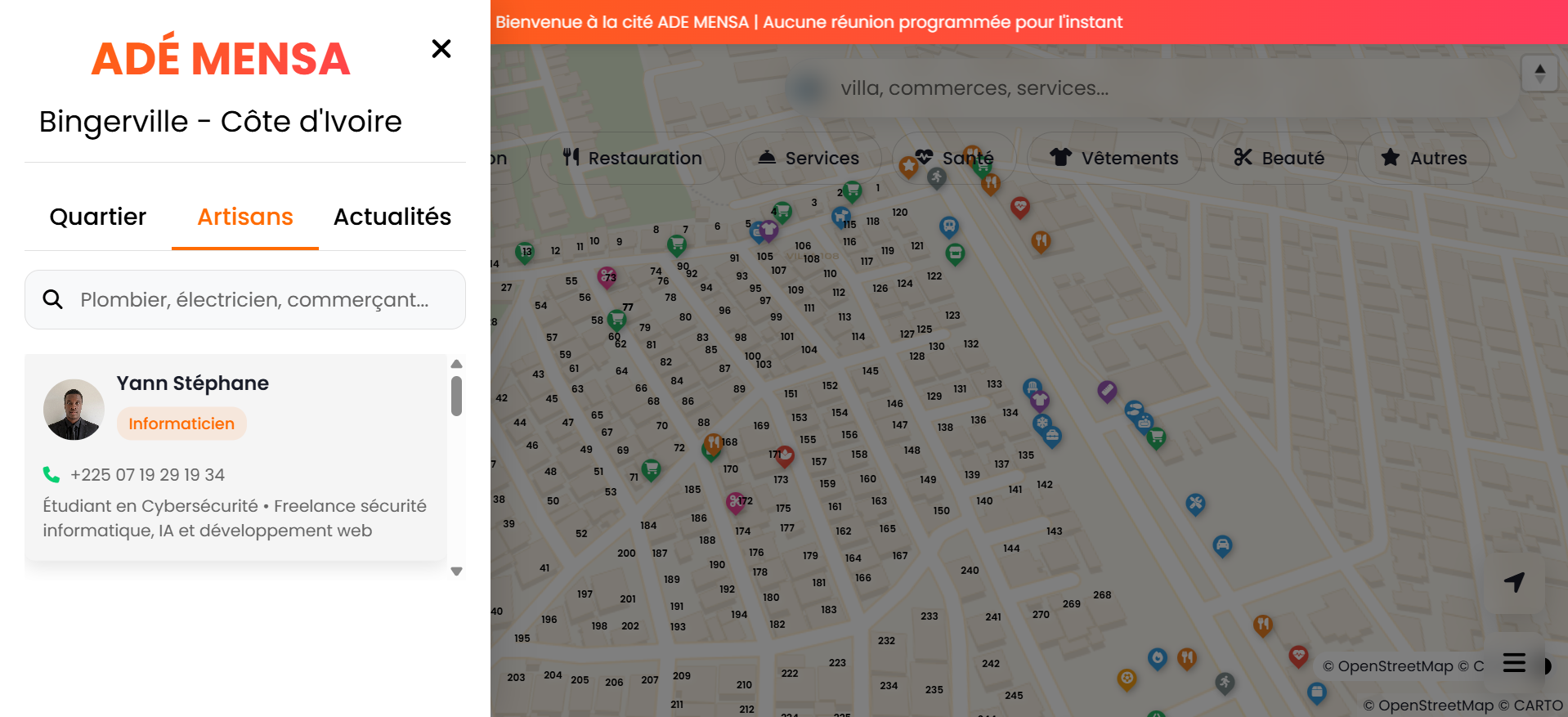
Task: Center map with the location arrow button
Action: [1515, 581]
